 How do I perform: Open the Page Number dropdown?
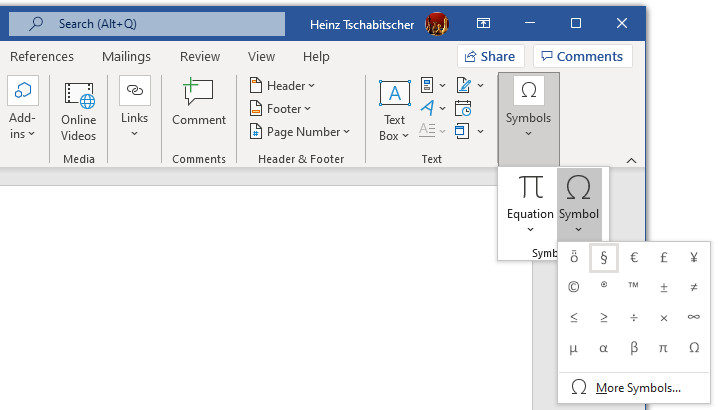coord(299,131)
